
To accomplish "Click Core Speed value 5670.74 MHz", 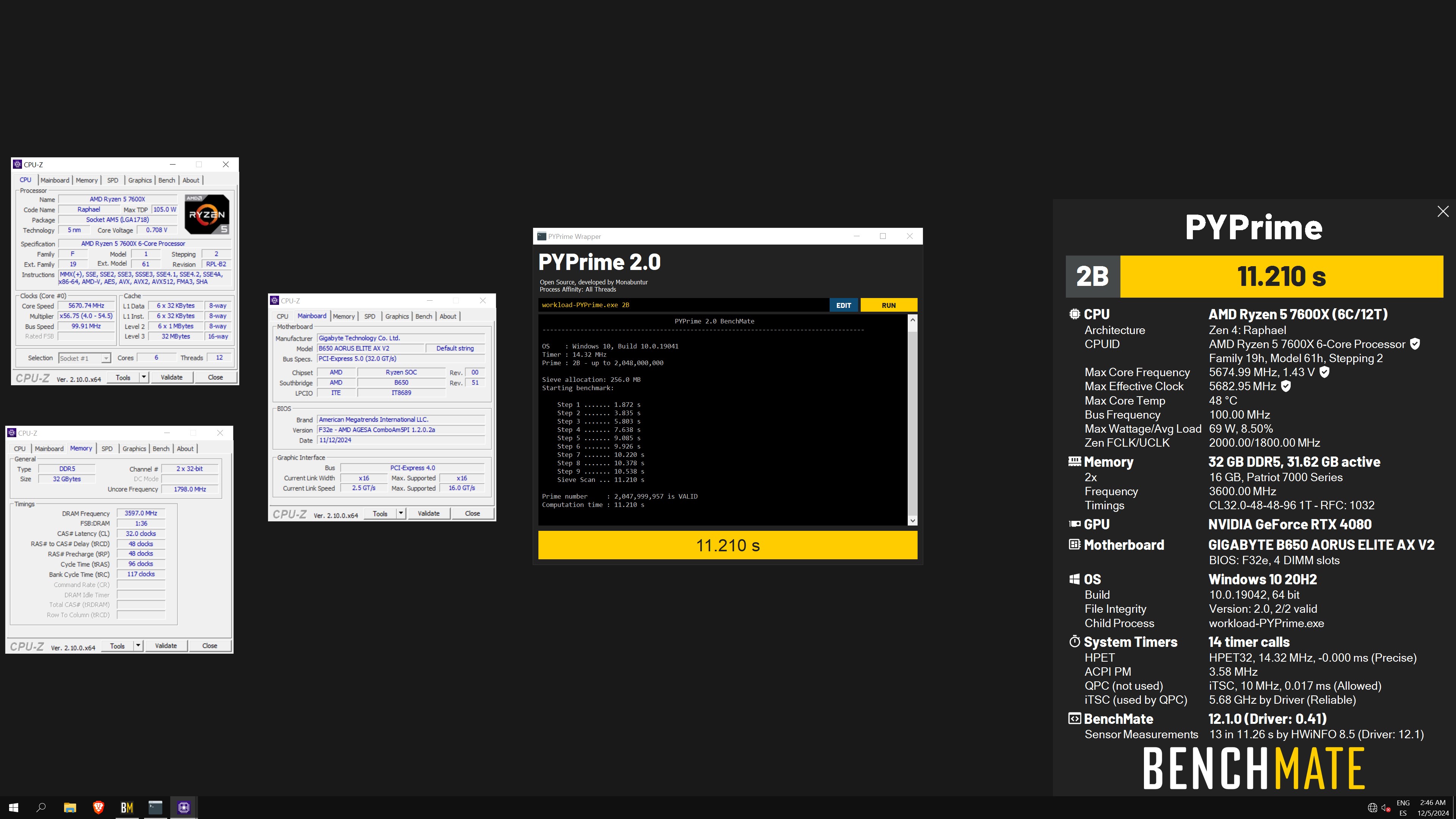I will tap(86, 306).
